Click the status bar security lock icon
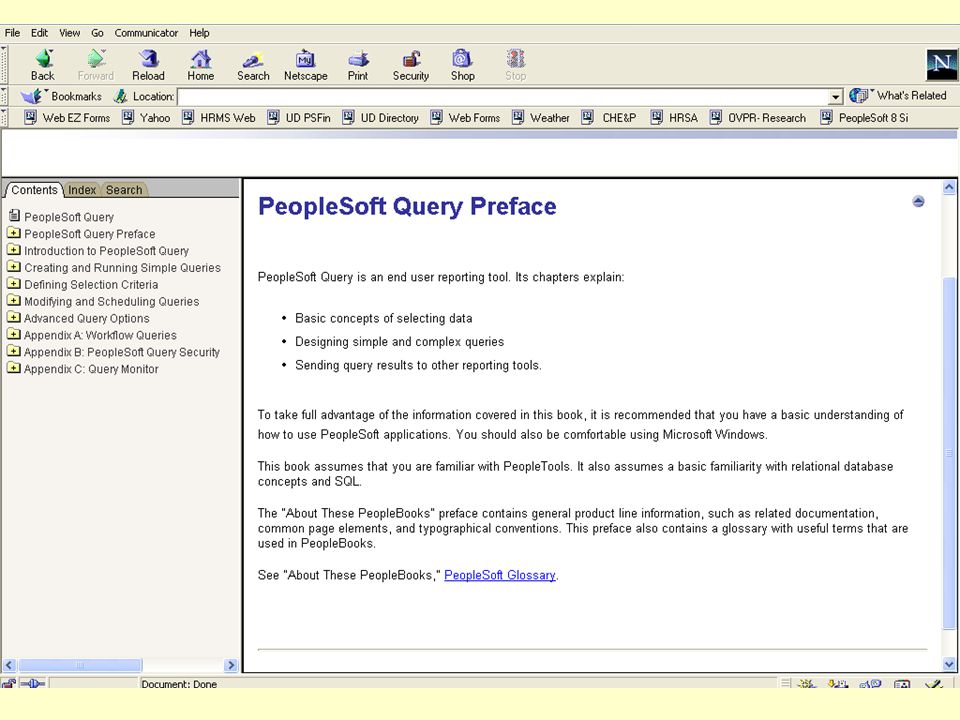The image size is (960, 720). click(9, 683)
